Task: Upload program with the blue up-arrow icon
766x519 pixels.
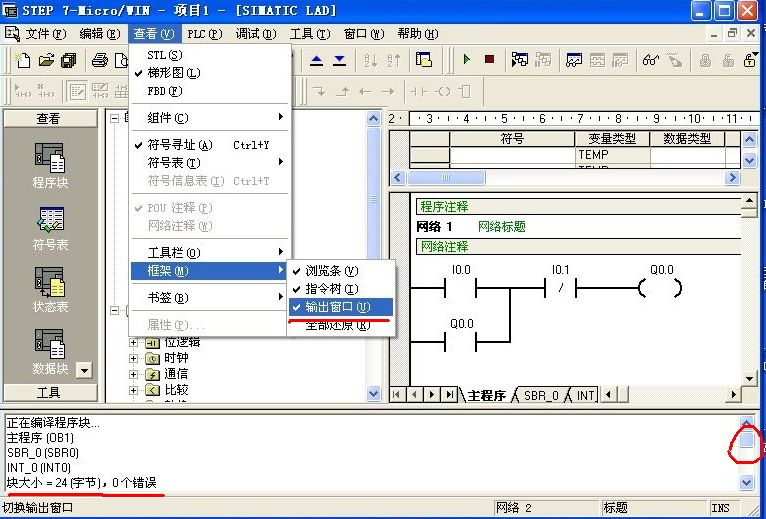Action: coord(317,61)
